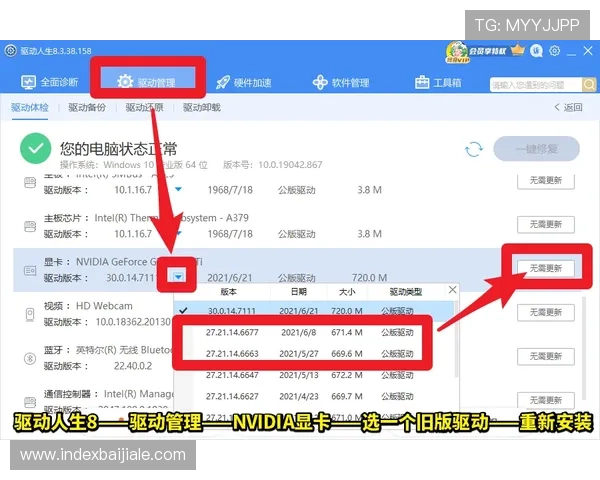This screenshot has width=600, height=480.
Task: Open the 全面诊断 tab
Action: (x=49, y=82)
